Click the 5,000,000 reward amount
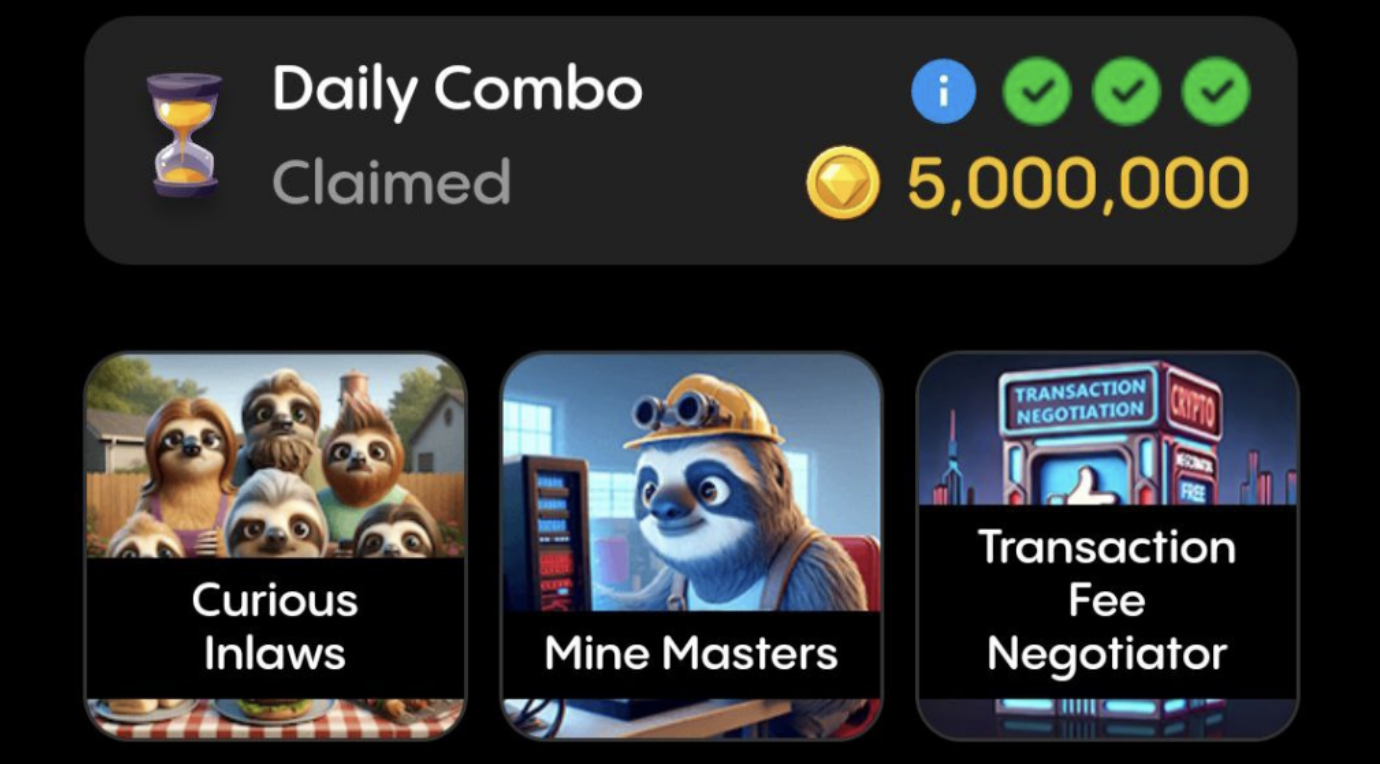Image resolution: width=1380 pixels, height=764 pixels. (1078, 183)
